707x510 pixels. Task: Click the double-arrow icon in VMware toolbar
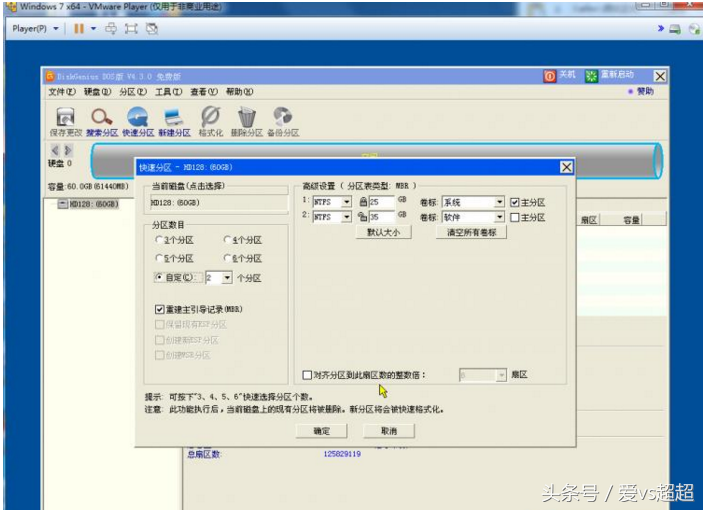661,28
